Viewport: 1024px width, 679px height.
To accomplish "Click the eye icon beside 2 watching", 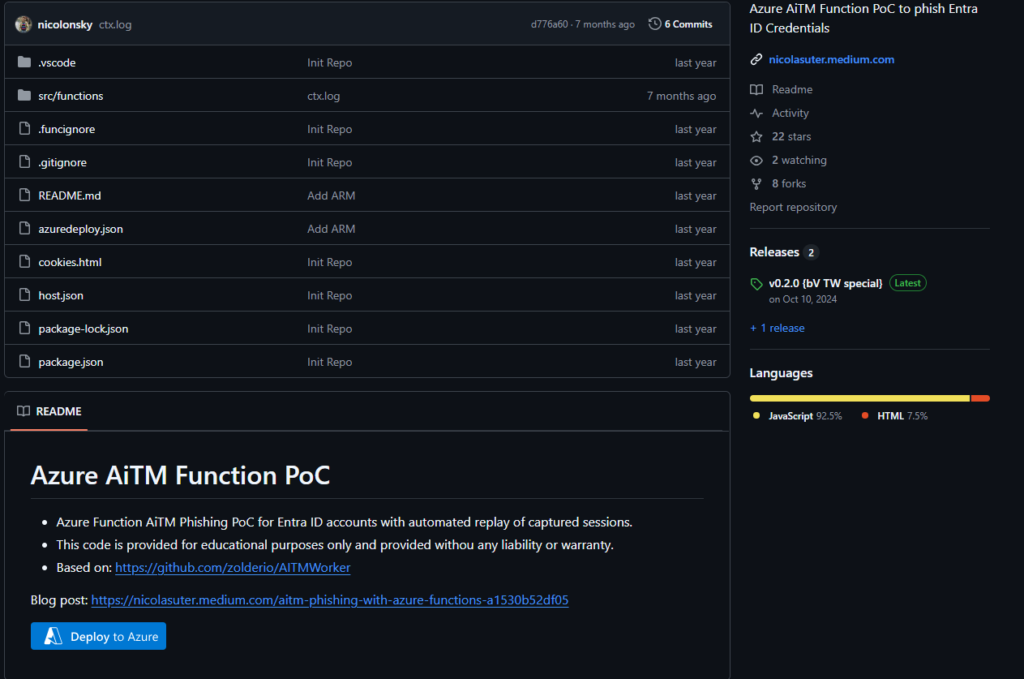I will (x=756, y=160).
